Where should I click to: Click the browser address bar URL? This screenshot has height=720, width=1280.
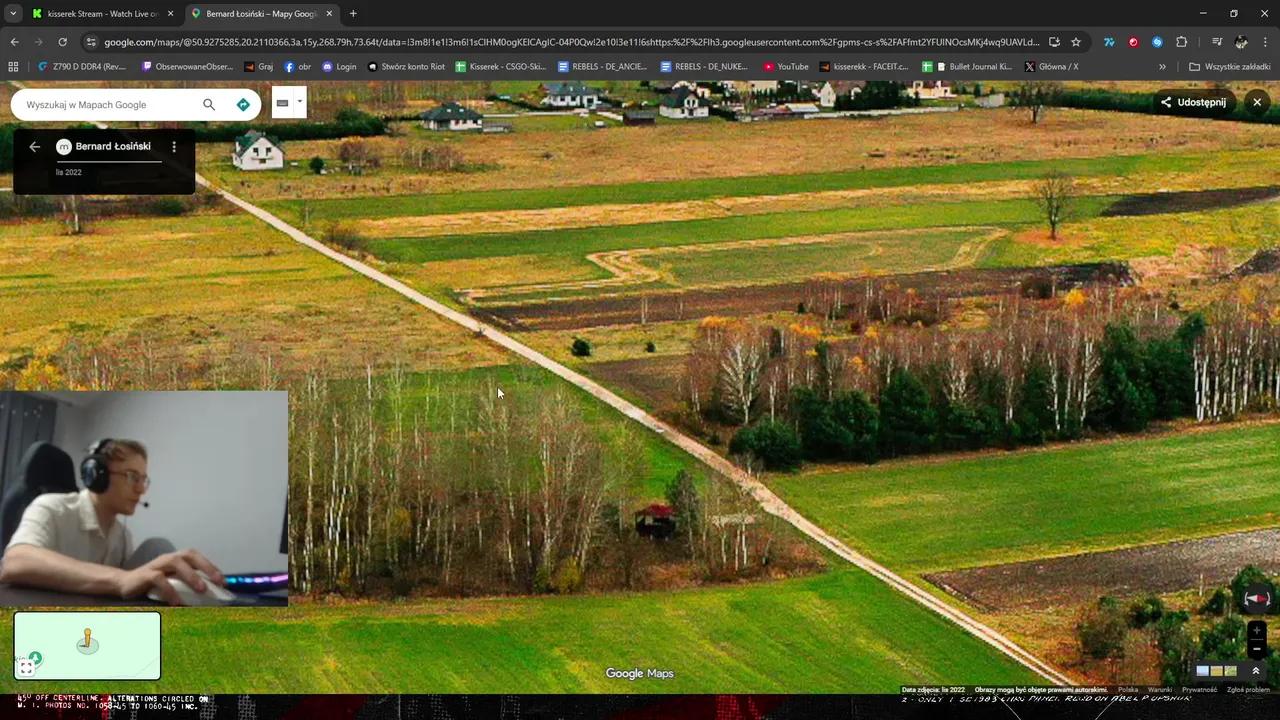572,42
